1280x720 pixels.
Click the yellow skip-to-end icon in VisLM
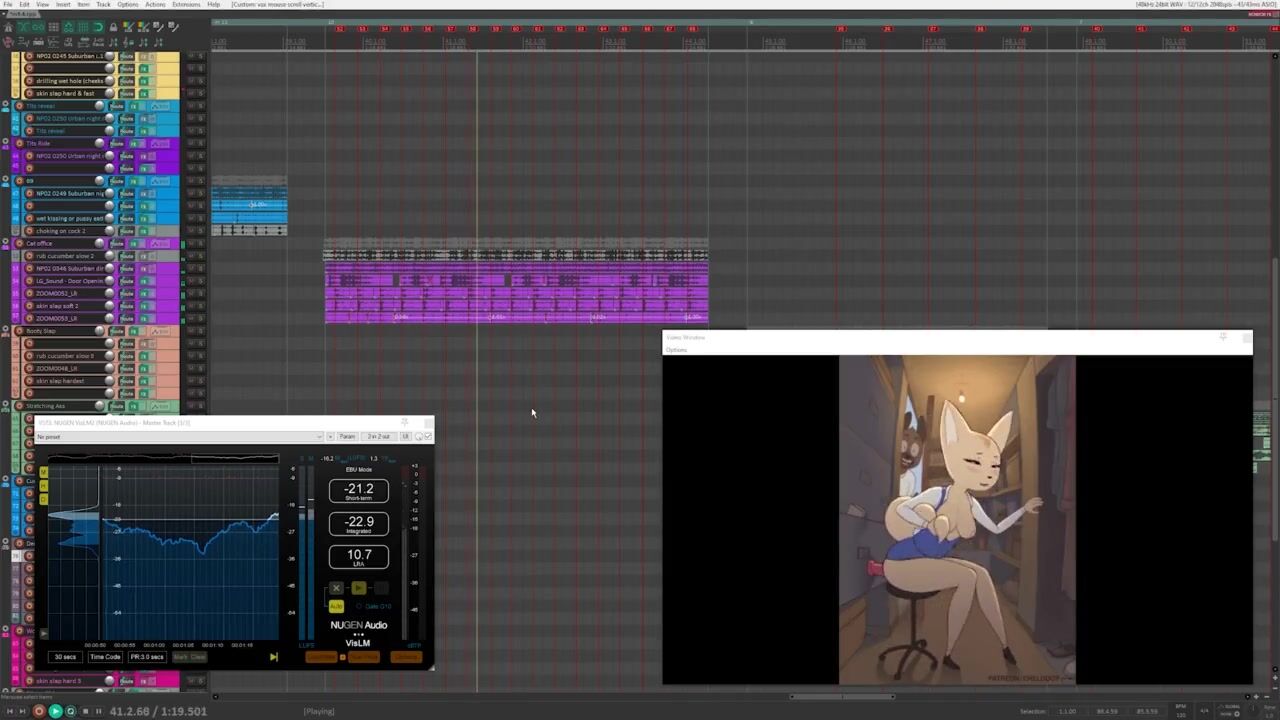click(x=273, y=657)
